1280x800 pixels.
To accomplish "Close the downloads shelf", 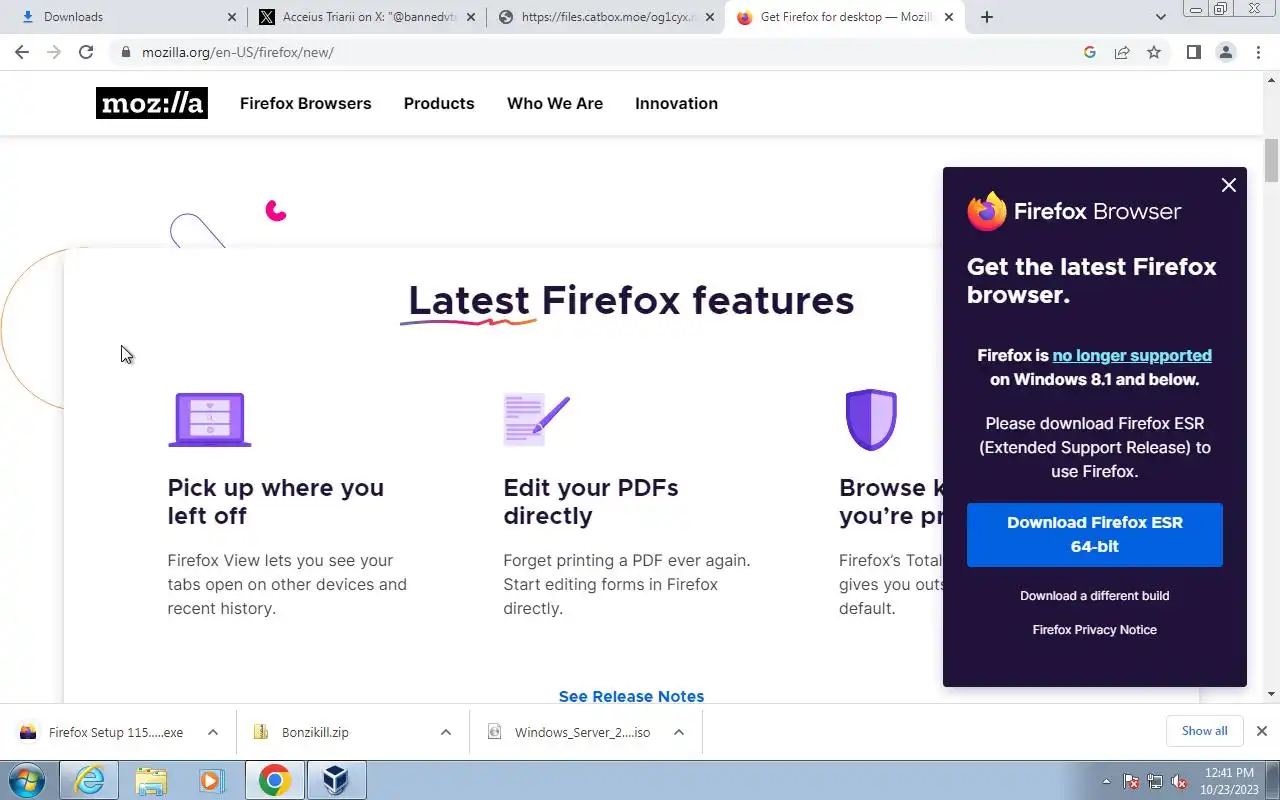I will (1261, 731).
